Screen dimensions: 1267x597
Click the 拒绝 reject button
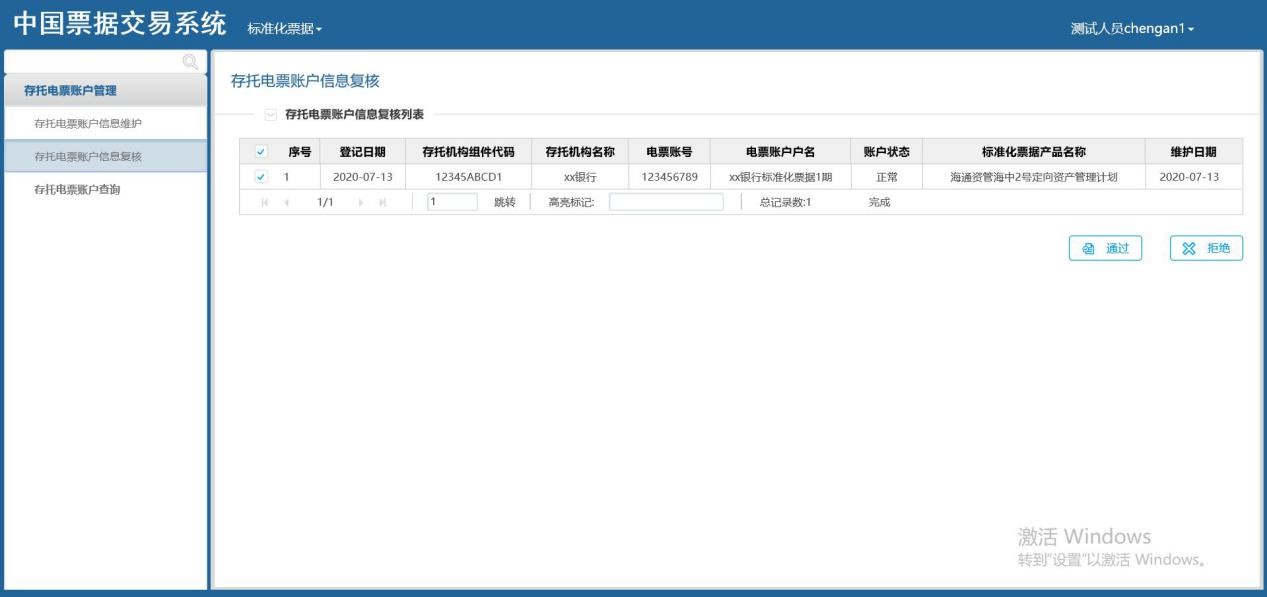tap(1206, 248)
